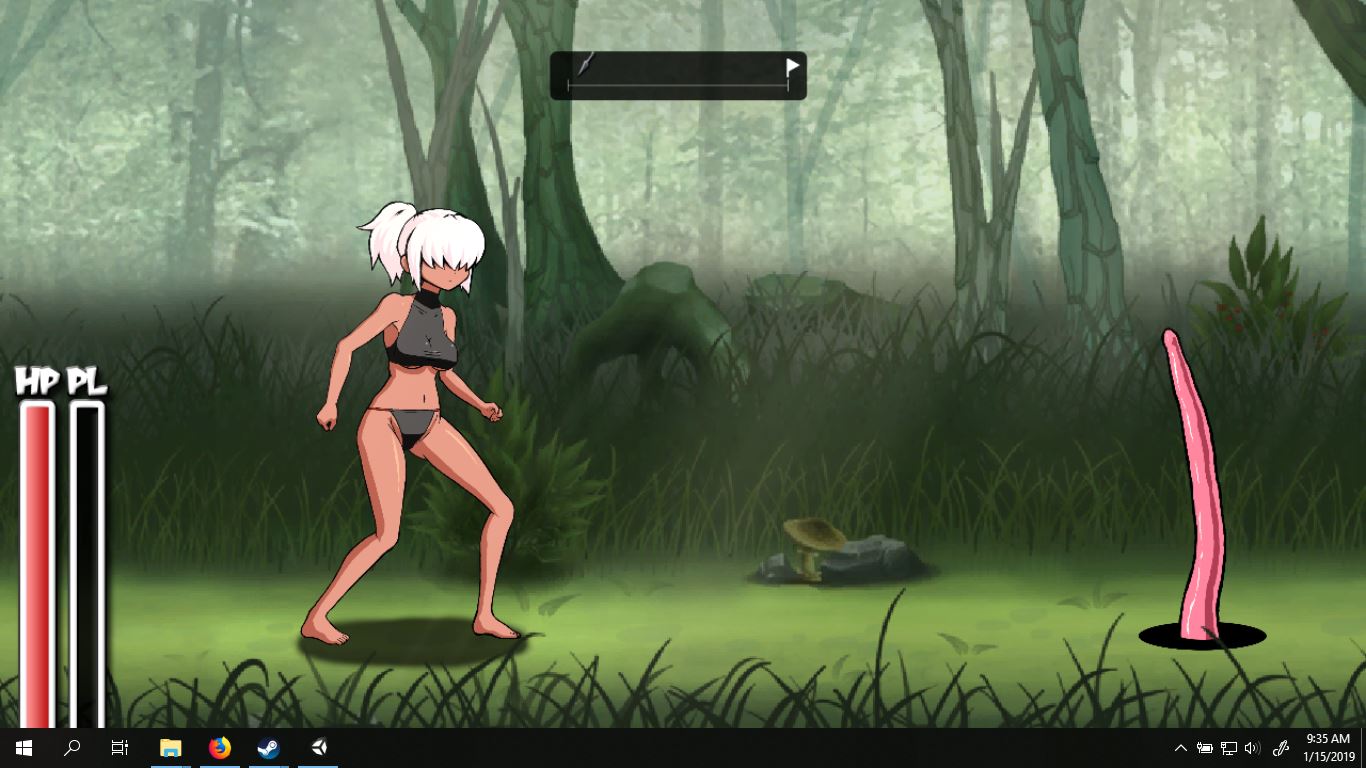The width and height of the screenshot is (1366, 768).
Task: Click the position marker on level progress bar
Action: (x=586, y=65)
